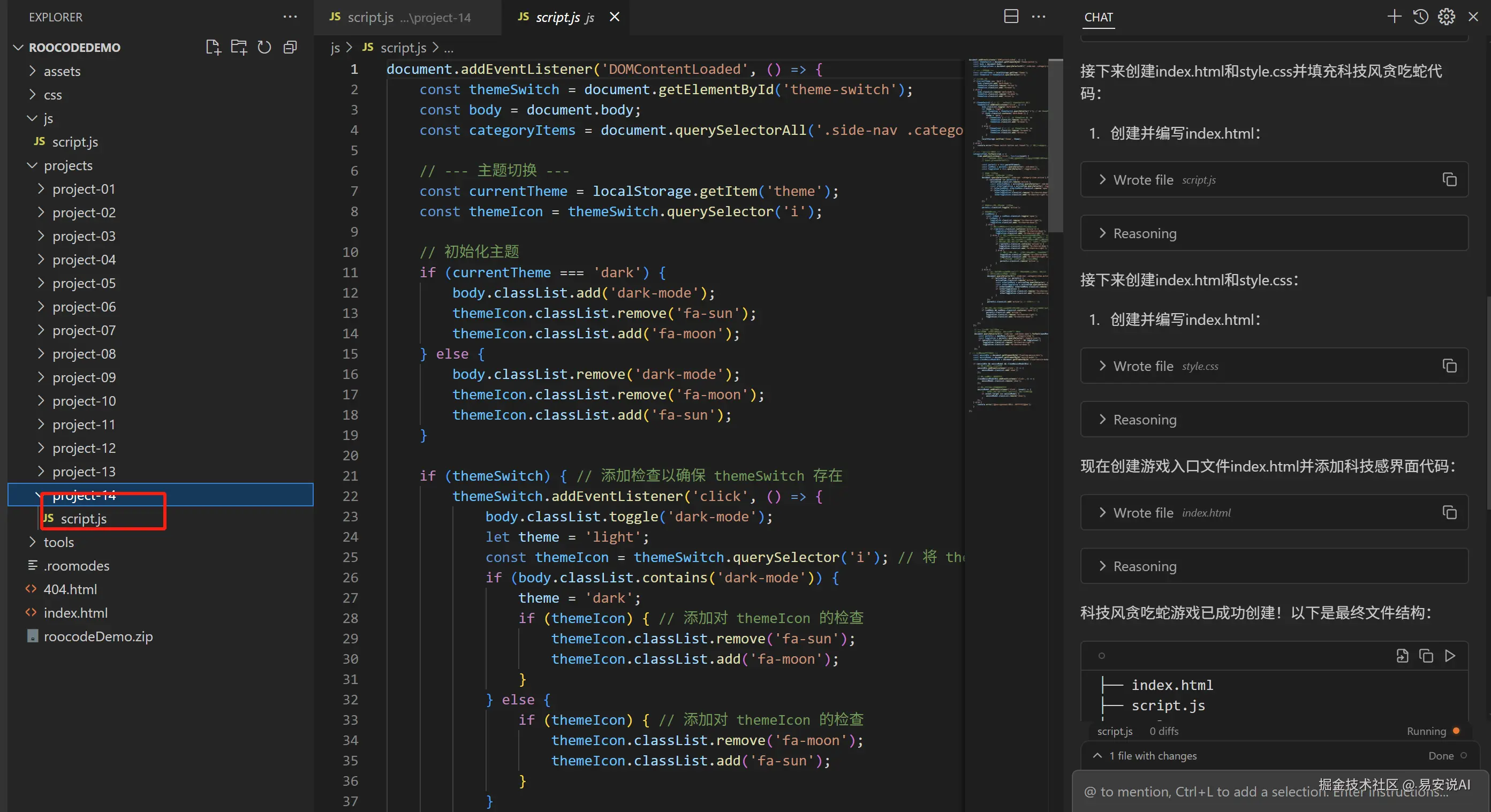Split the editor layout
Image resolution: width=1491 pixels, height=812 pixels.
pyautogui.click(x=1011, y=17)
